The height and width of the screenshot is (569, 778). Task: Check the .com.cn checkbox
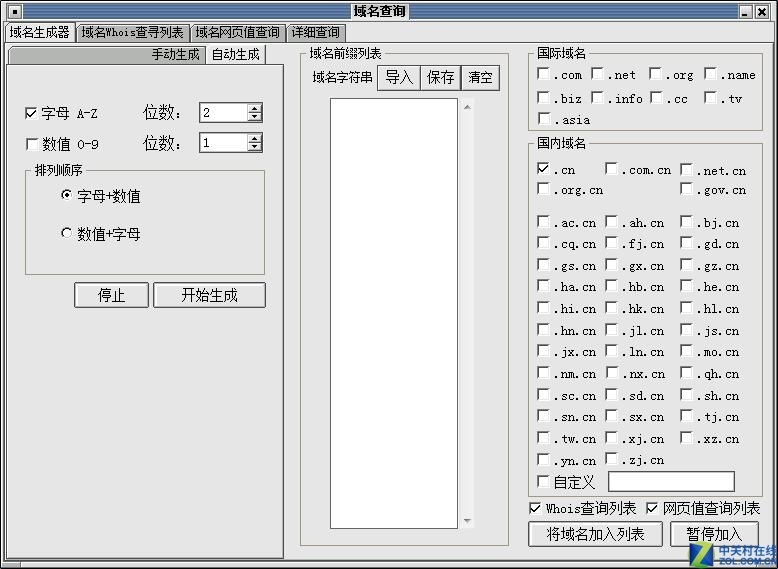(x=611, y=169)
